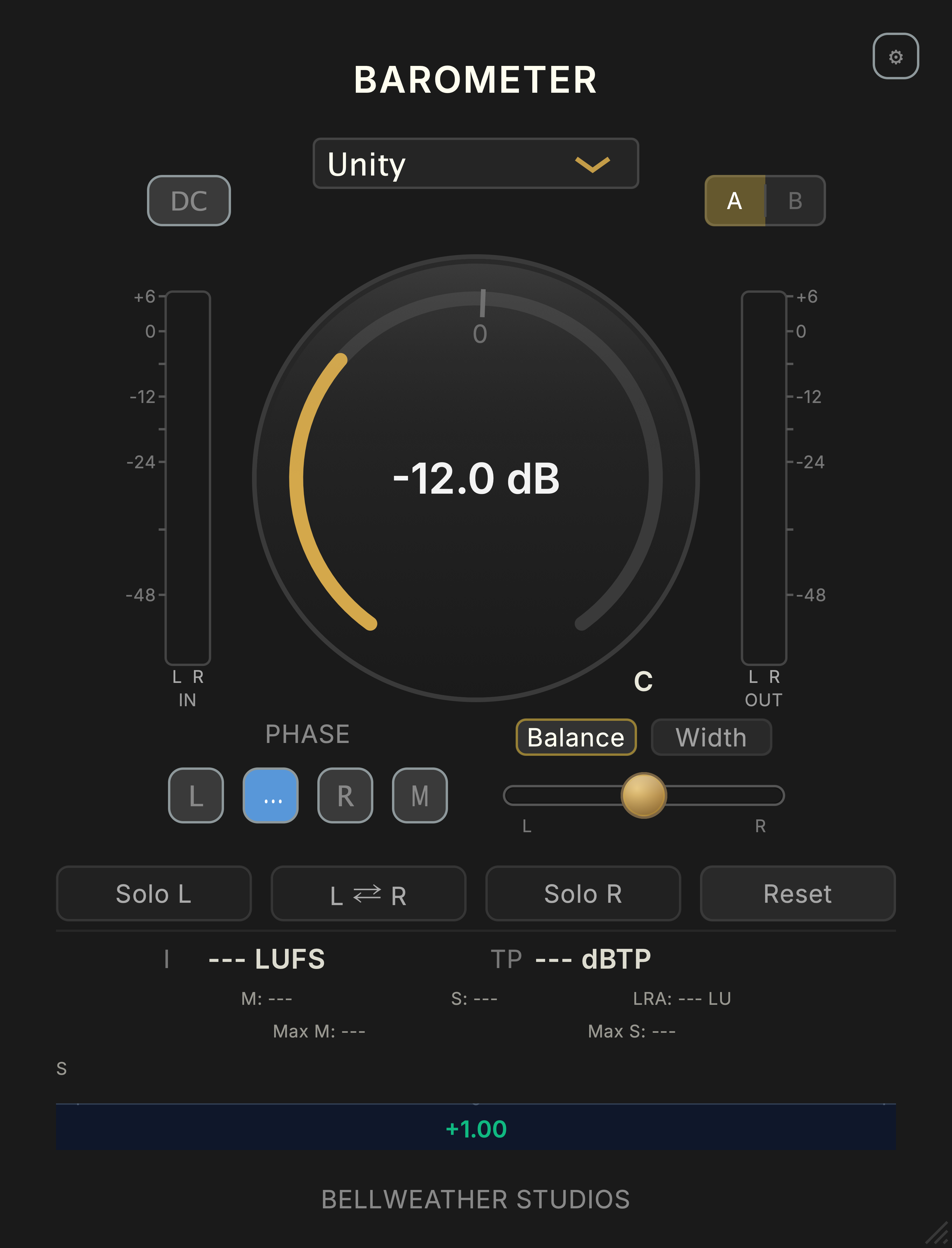Select the Balance tab
952x1248 pixels.
(x=576, y=737)
